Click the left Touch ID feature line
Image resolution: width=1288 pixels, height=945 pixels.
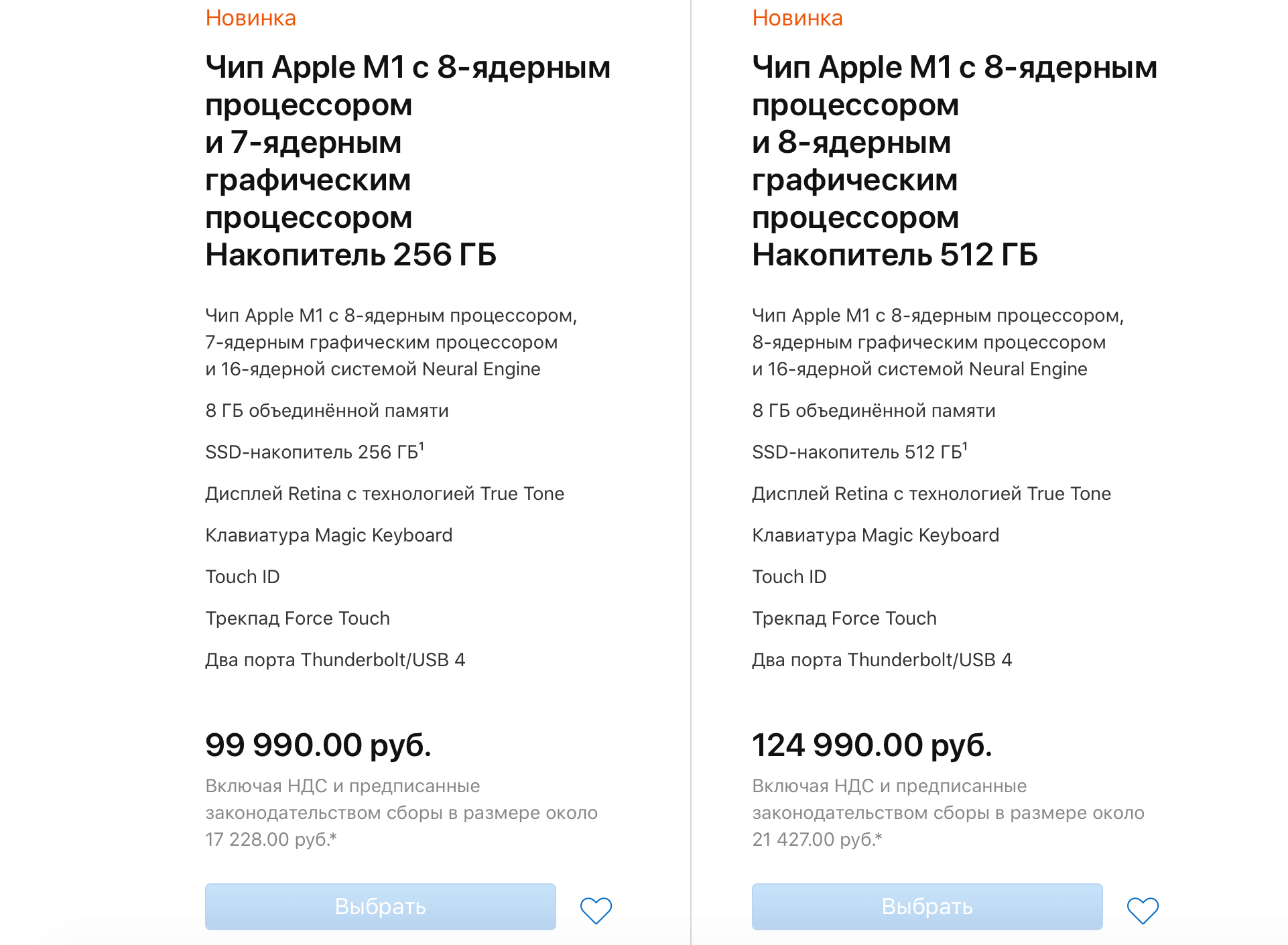(x=243, y=577)
